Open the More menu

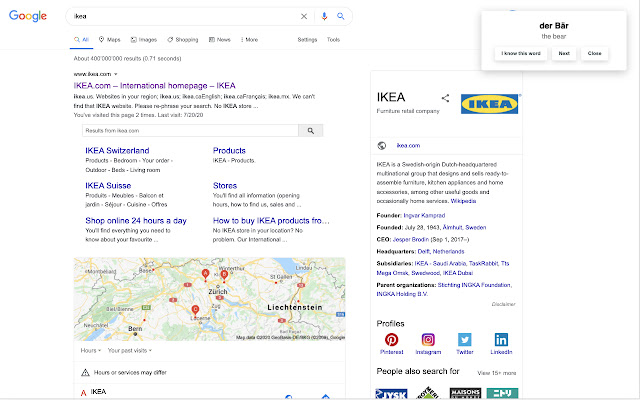249,40
